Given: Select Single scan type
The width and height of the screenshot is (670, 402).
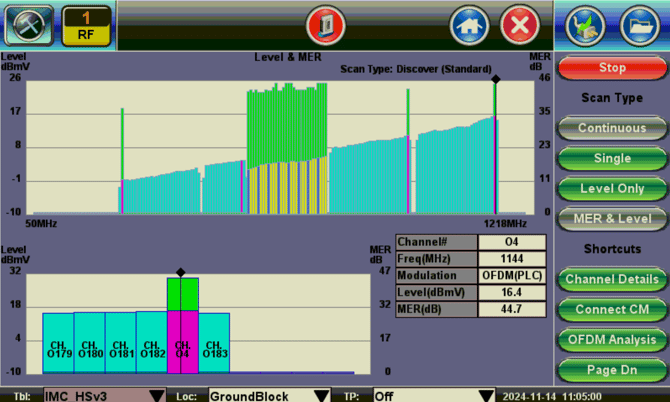Looking at the screenshot, I should click(612, 158).
